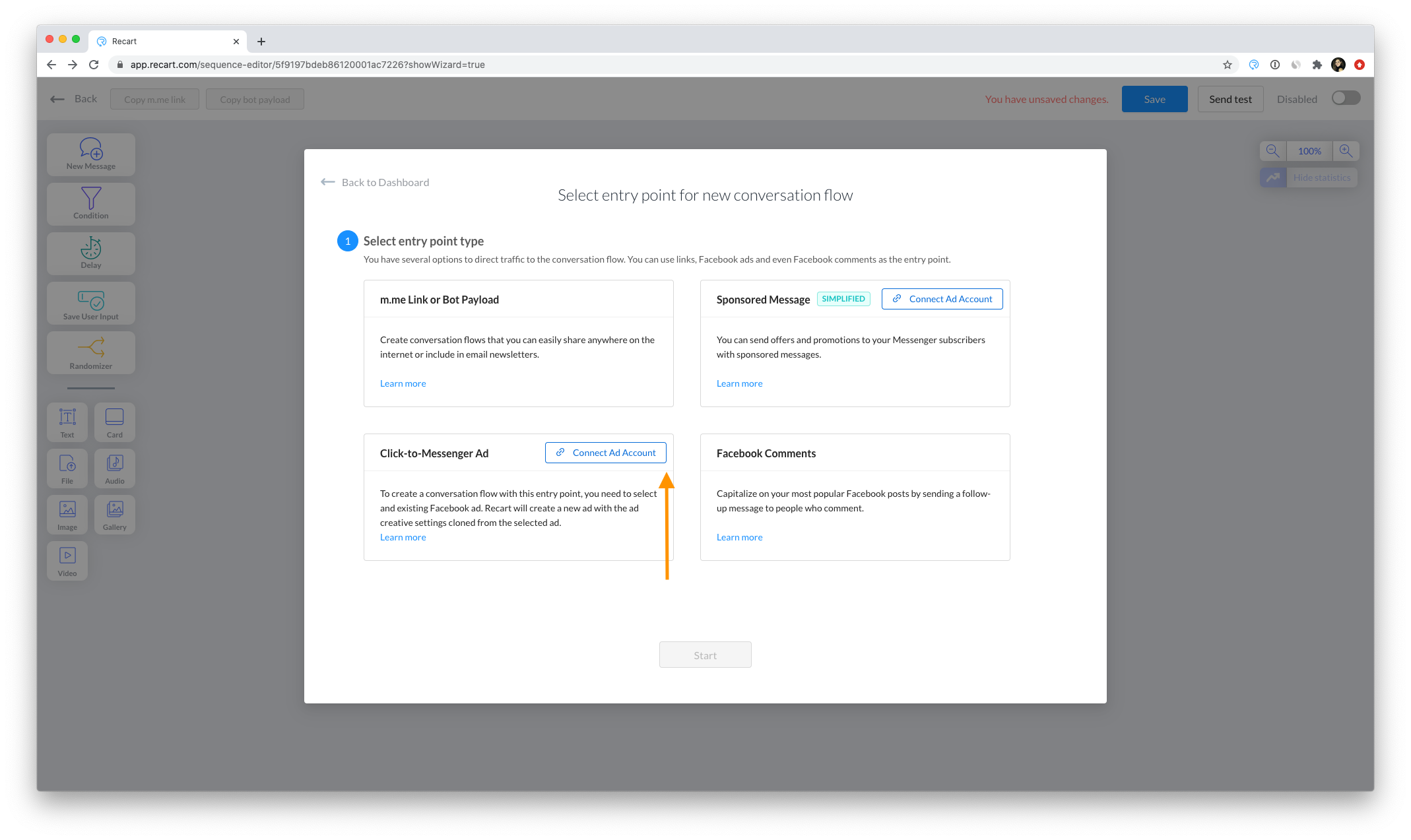Screen dimensions: 1411x840
Task: Open a new browser tab
Action: [261, 42]
